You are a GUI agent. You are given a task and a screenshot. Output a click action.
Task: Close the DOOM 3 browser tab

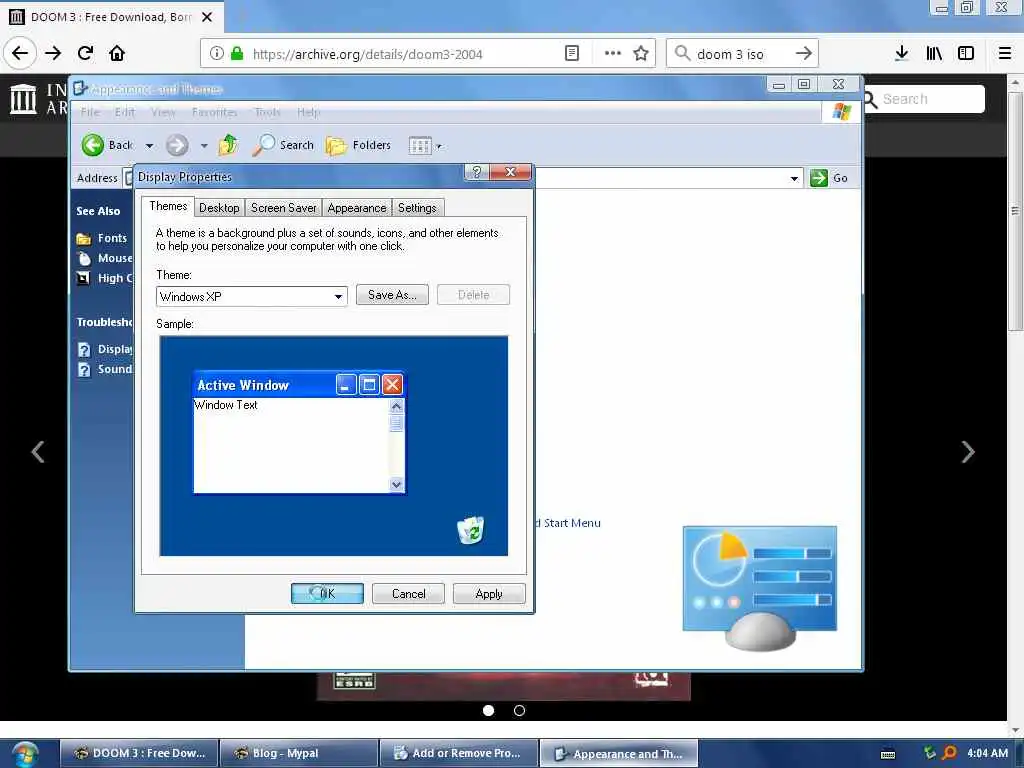tap(207, 17)
